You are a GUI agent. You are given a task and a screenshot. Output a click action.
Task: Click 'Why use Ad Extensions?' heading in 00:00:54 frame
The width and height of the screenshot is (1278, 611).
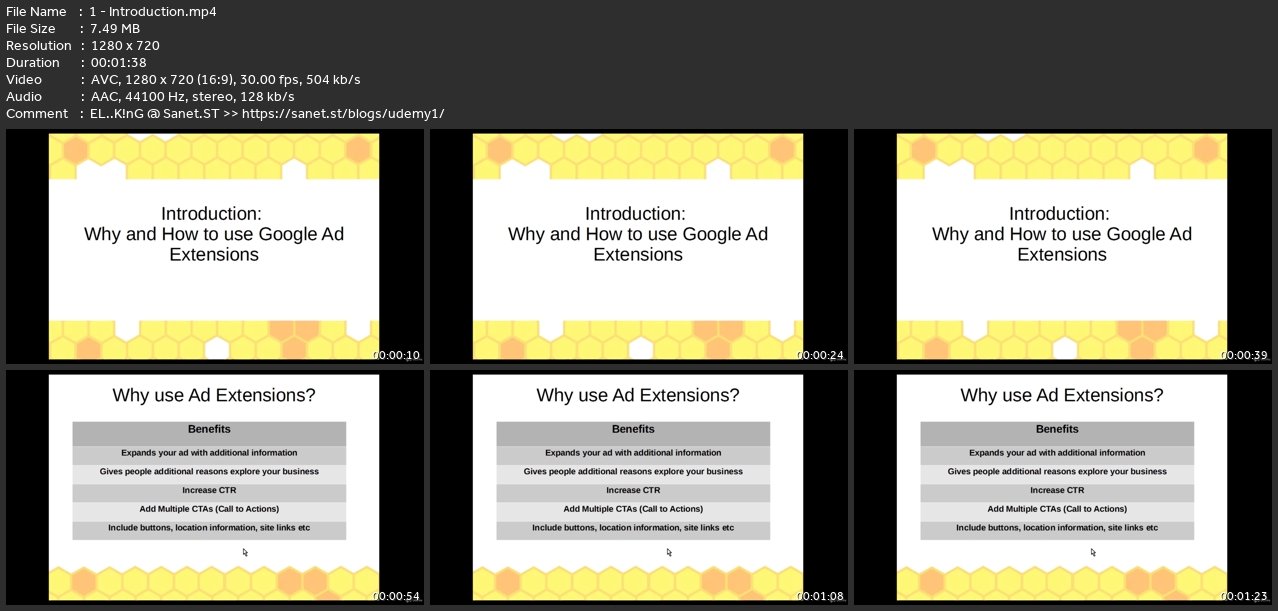click(214, 395)
